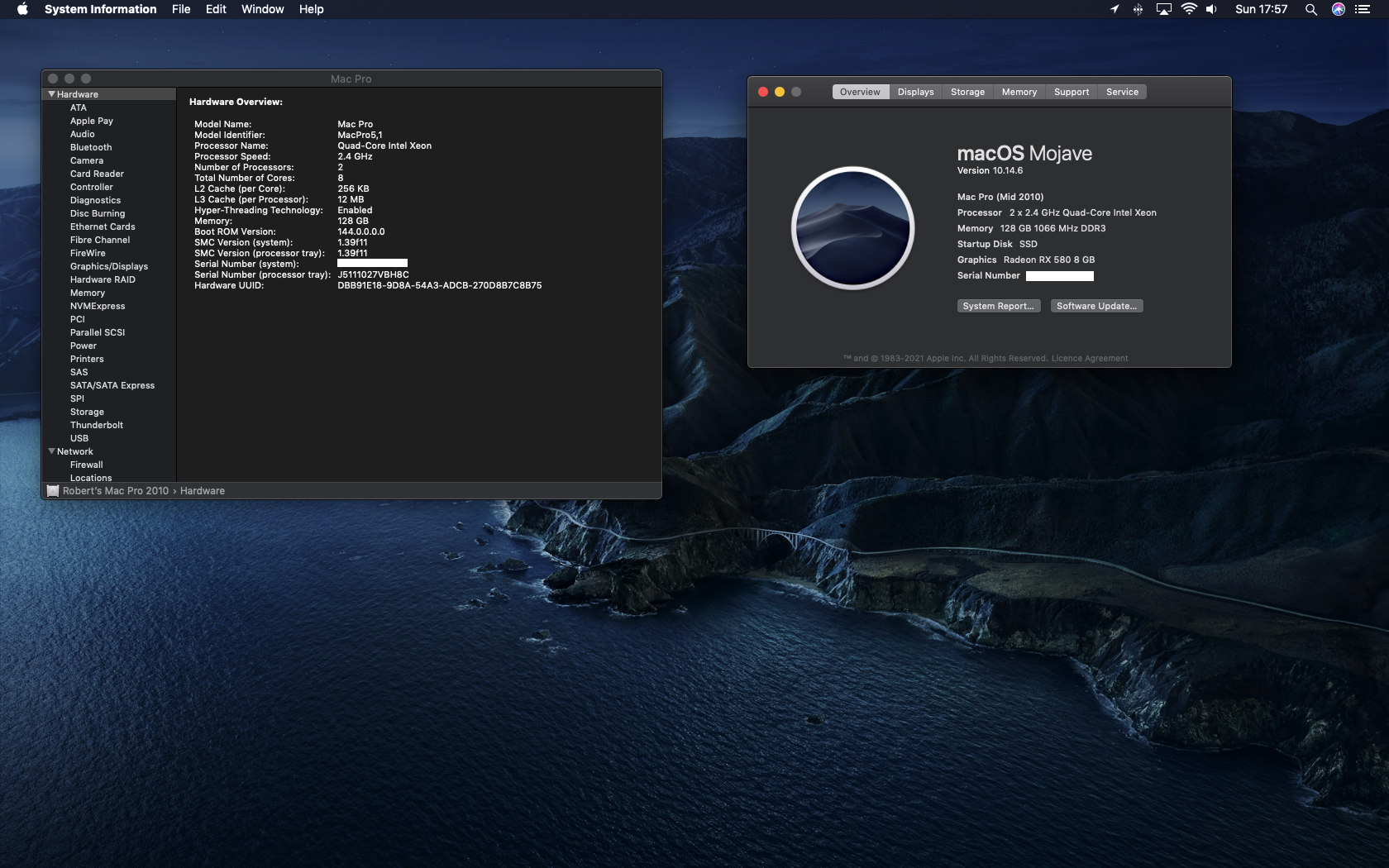Select Firewall under Network
The width and height of the screenshot is (1389, 868).
click(x=87, y=465)
